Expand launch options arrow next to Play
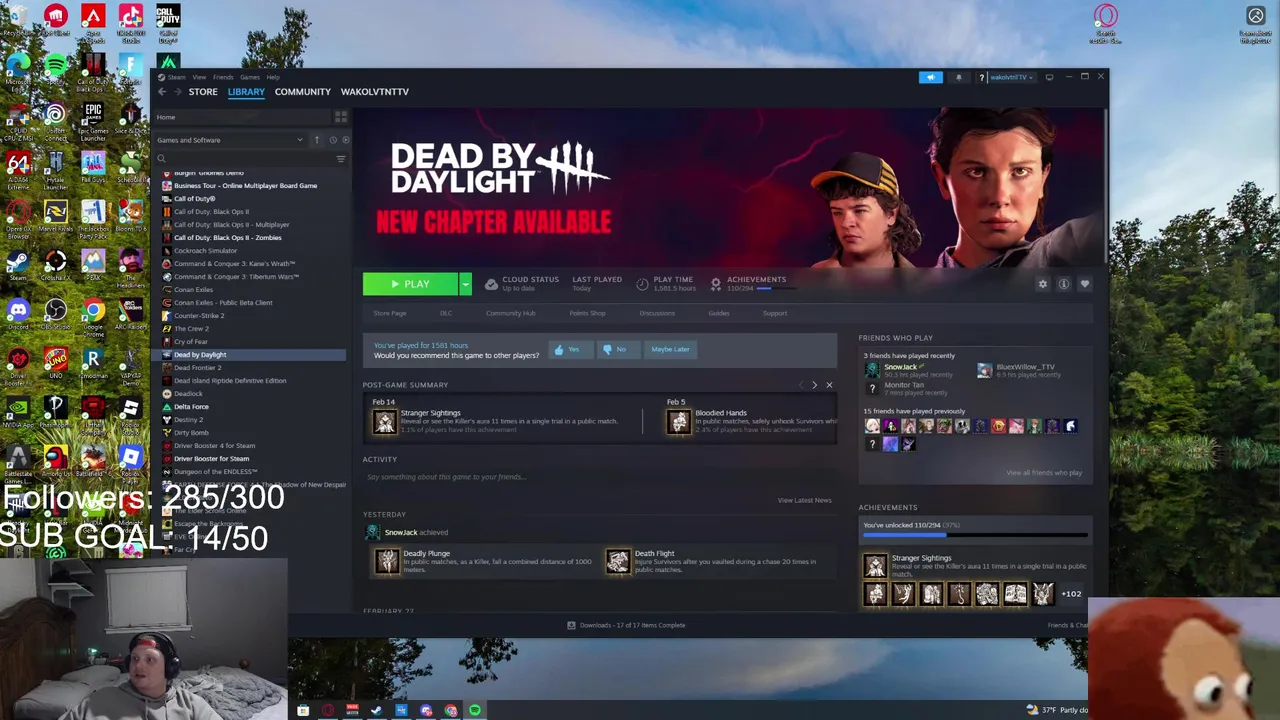The height and width of the screenshot is (720, 1280). (465, 284)
